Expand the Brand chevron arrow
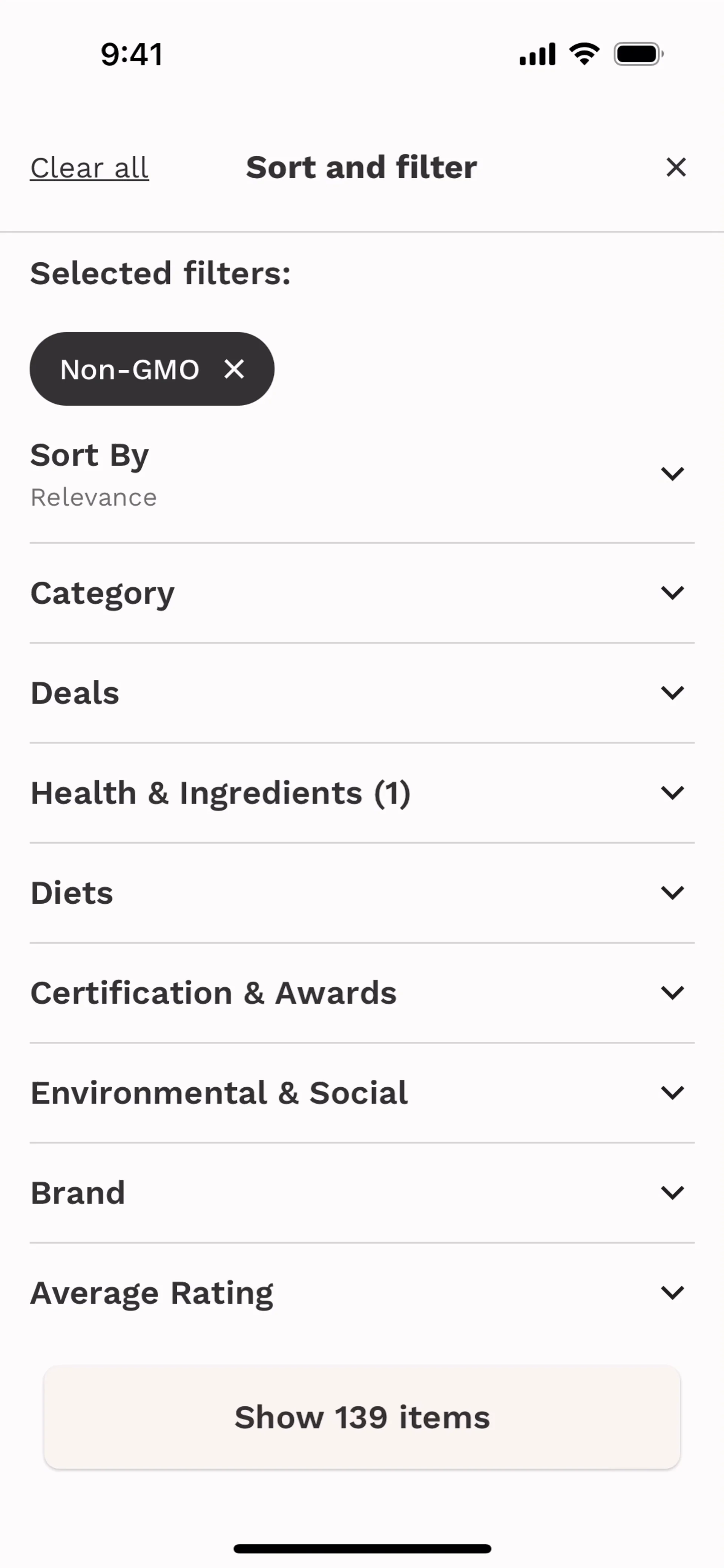 672,1192
